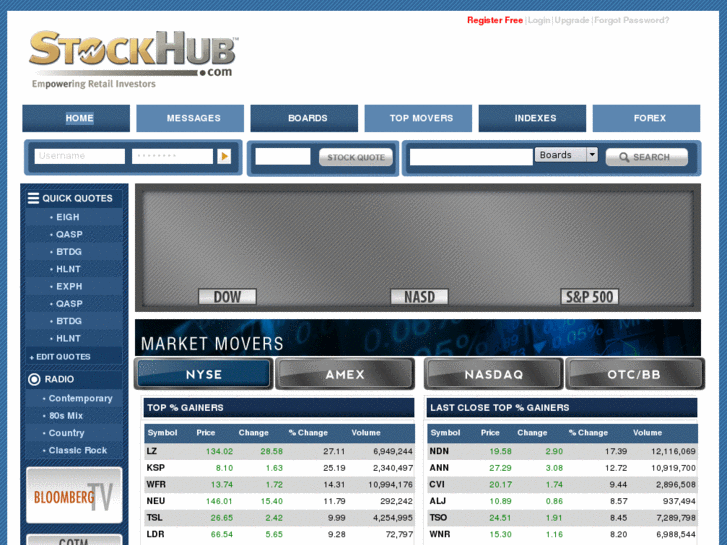The height and width of the screenshot is (545, 727).
Task: Focus the Username input field
Action: [80, 156]
